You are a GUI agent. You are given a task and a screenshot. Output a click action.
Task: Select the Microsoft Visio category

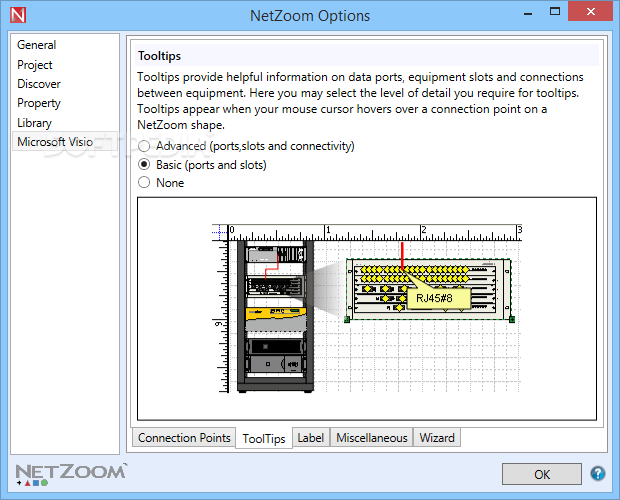(65, 141)
